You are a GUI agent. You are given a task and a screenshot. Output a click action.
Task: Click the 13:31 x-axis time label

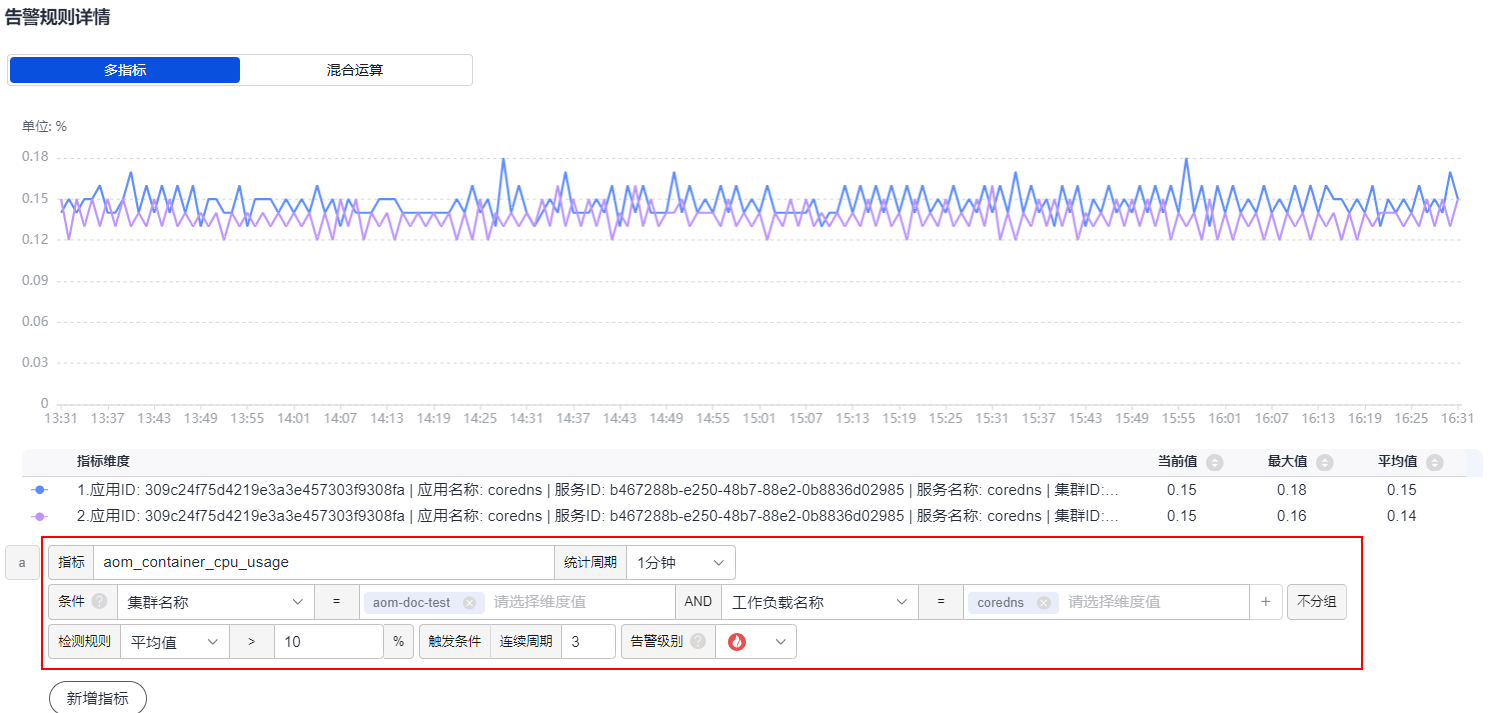pyautogui.click(x=60, y=419)
